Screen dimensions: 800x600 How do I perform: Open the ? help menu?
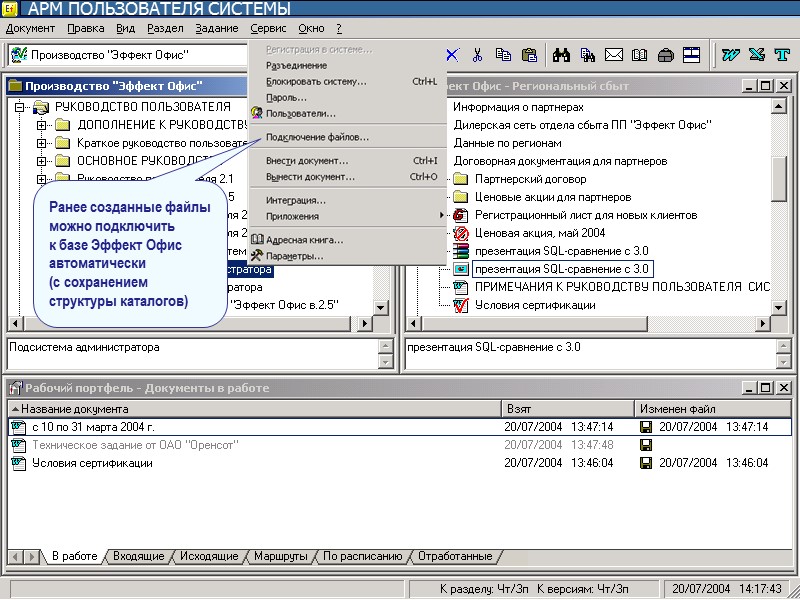pos(339,29)
